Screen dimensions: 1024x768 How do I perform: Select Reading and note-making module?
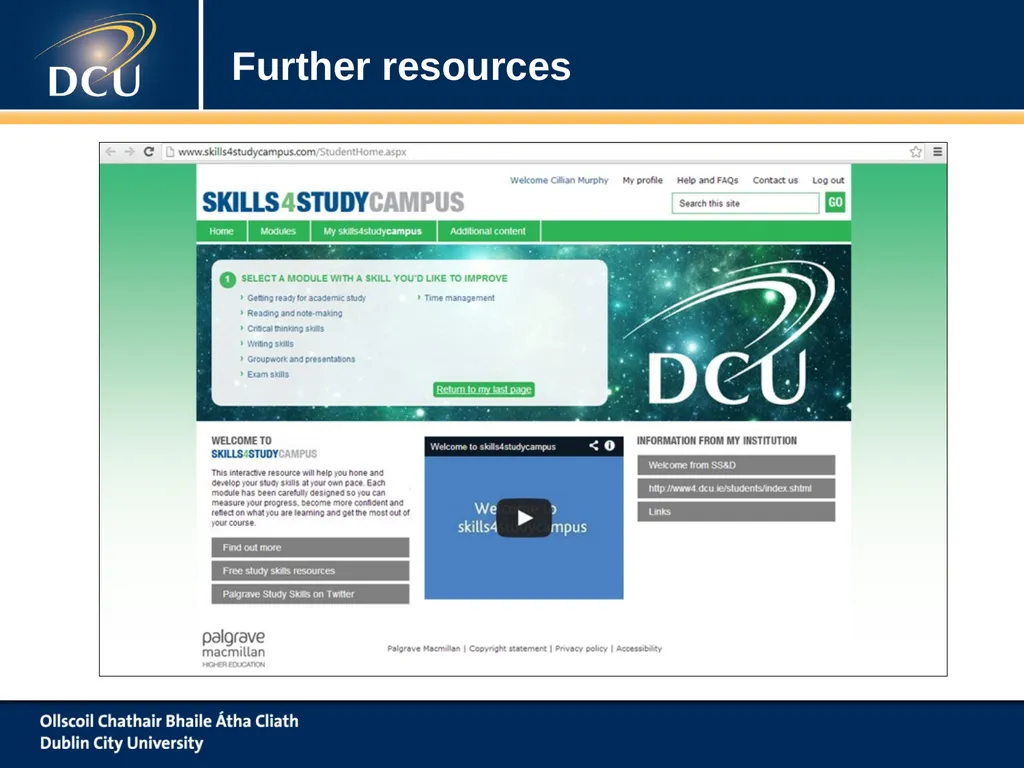(295, 313)
